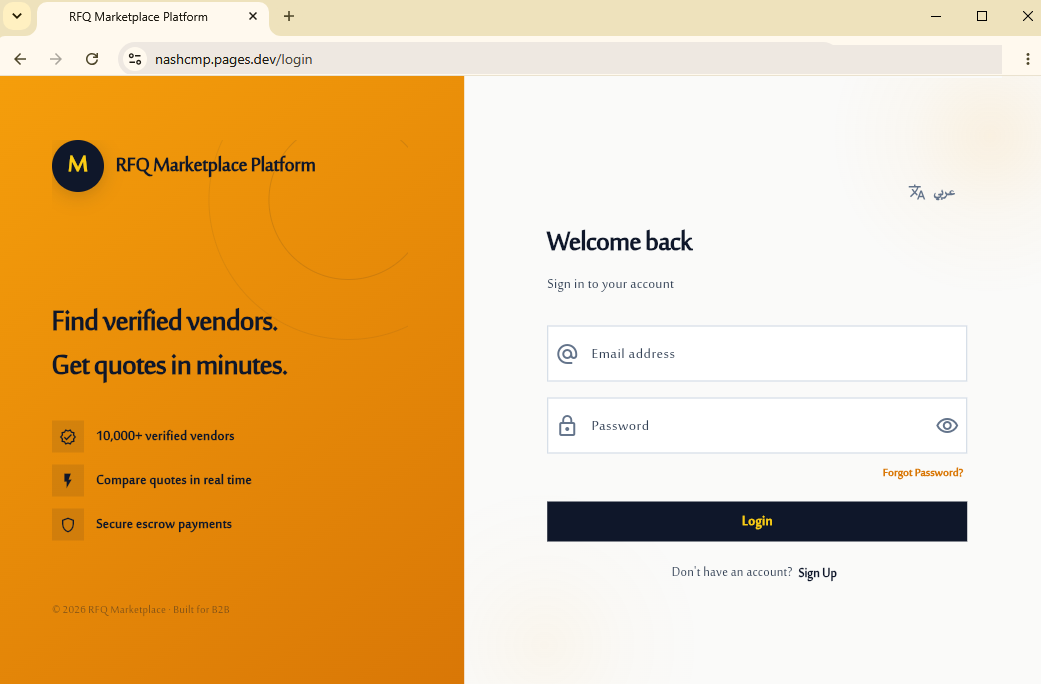Image resolution: width=1041 pixels, height=686 pixels.
Task: Click the 'Don't have an account?' text
Action: click(732, 572)
